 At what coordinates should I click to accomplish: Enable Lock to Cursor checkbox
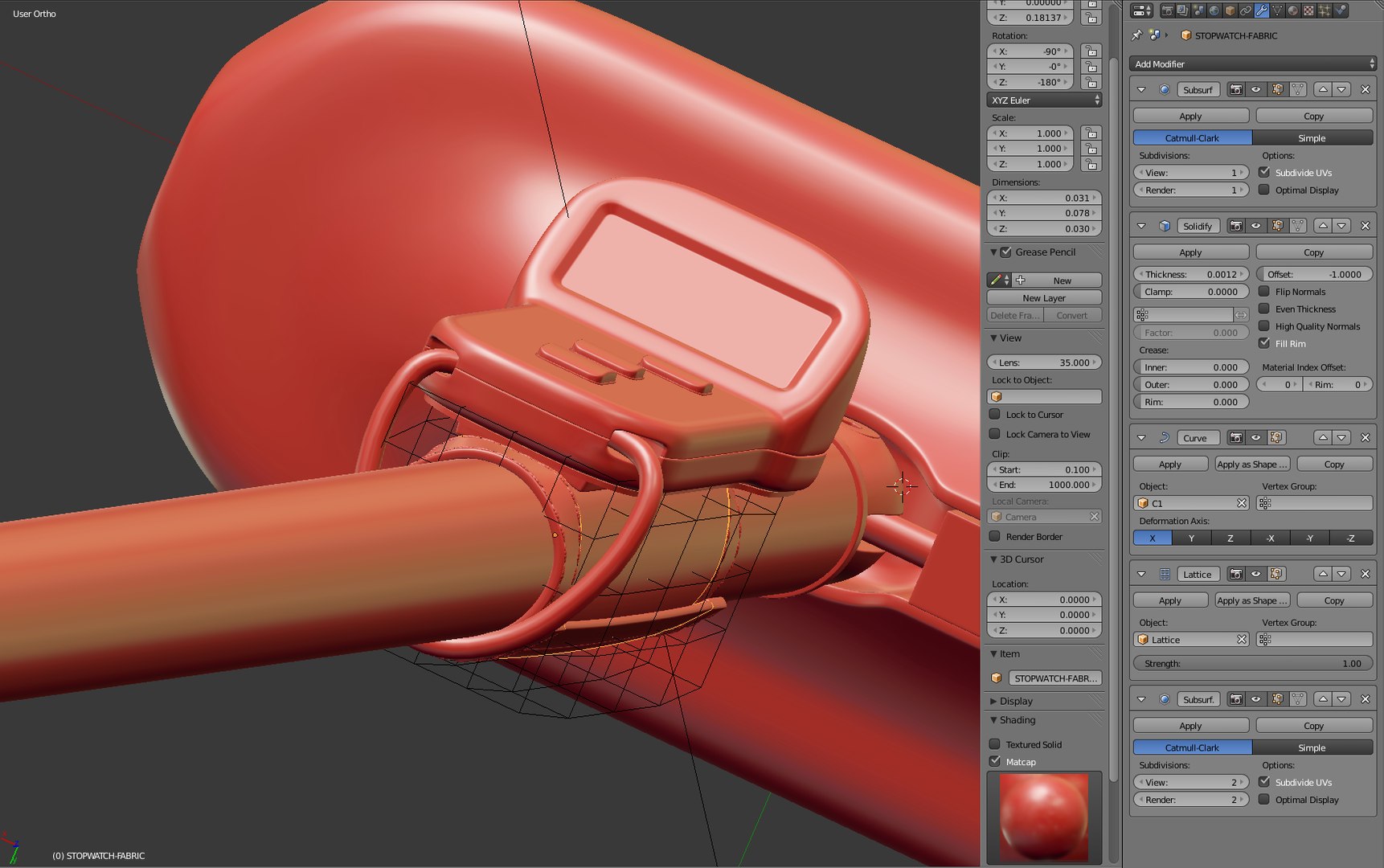coord(995,415)
